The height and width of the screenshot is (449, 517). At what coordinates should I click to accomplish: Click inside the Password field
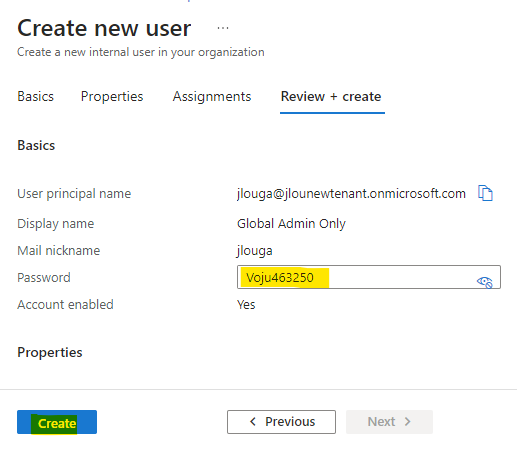coord(369,277)
